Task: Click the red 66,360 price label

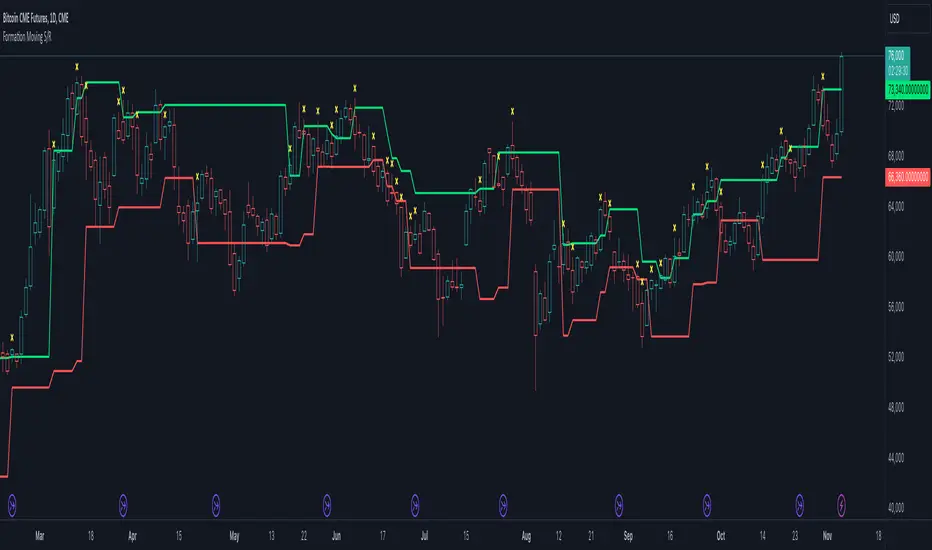Action: (x=908, y=177)
